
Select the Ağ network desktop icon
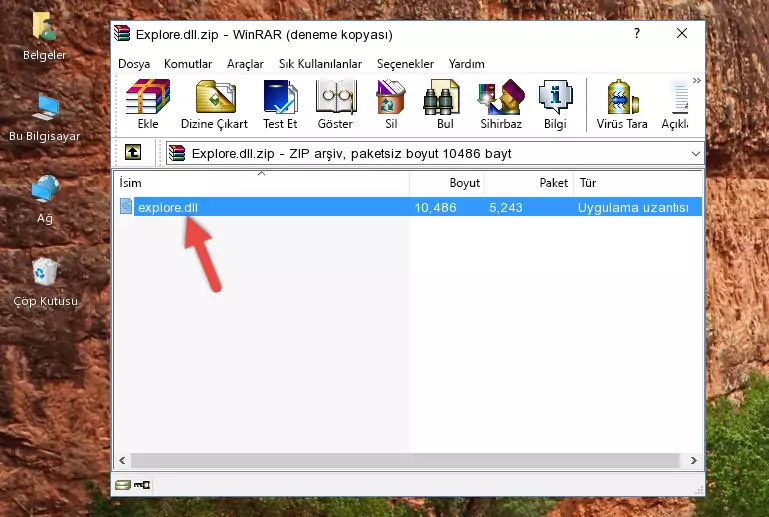click(x=45, y=199)
